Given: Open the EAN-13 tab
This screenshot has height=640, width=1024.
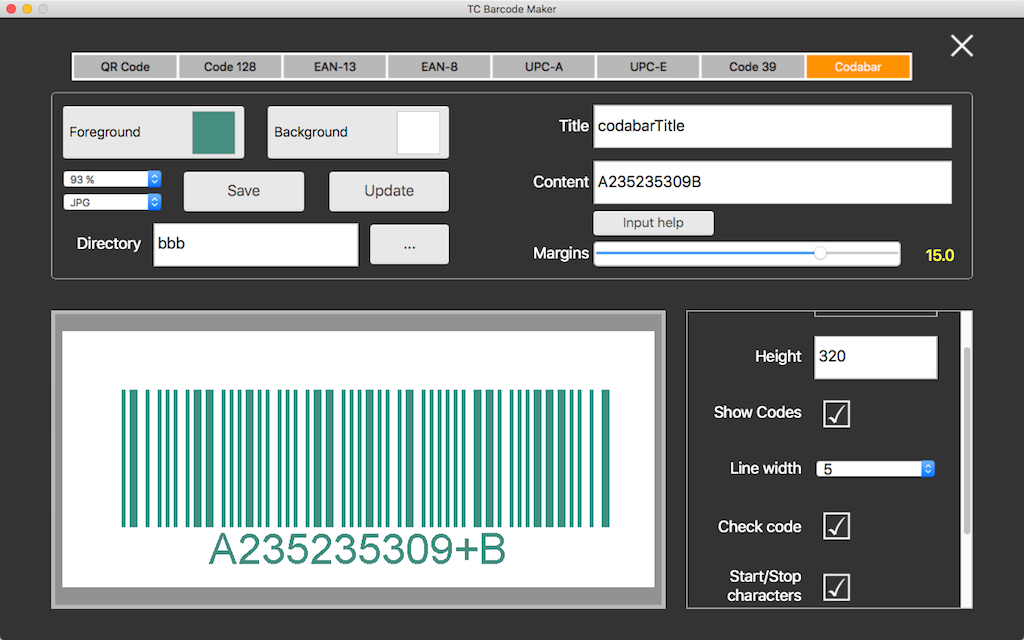Looking at the screenshot, I should click(x=335, y=67).
